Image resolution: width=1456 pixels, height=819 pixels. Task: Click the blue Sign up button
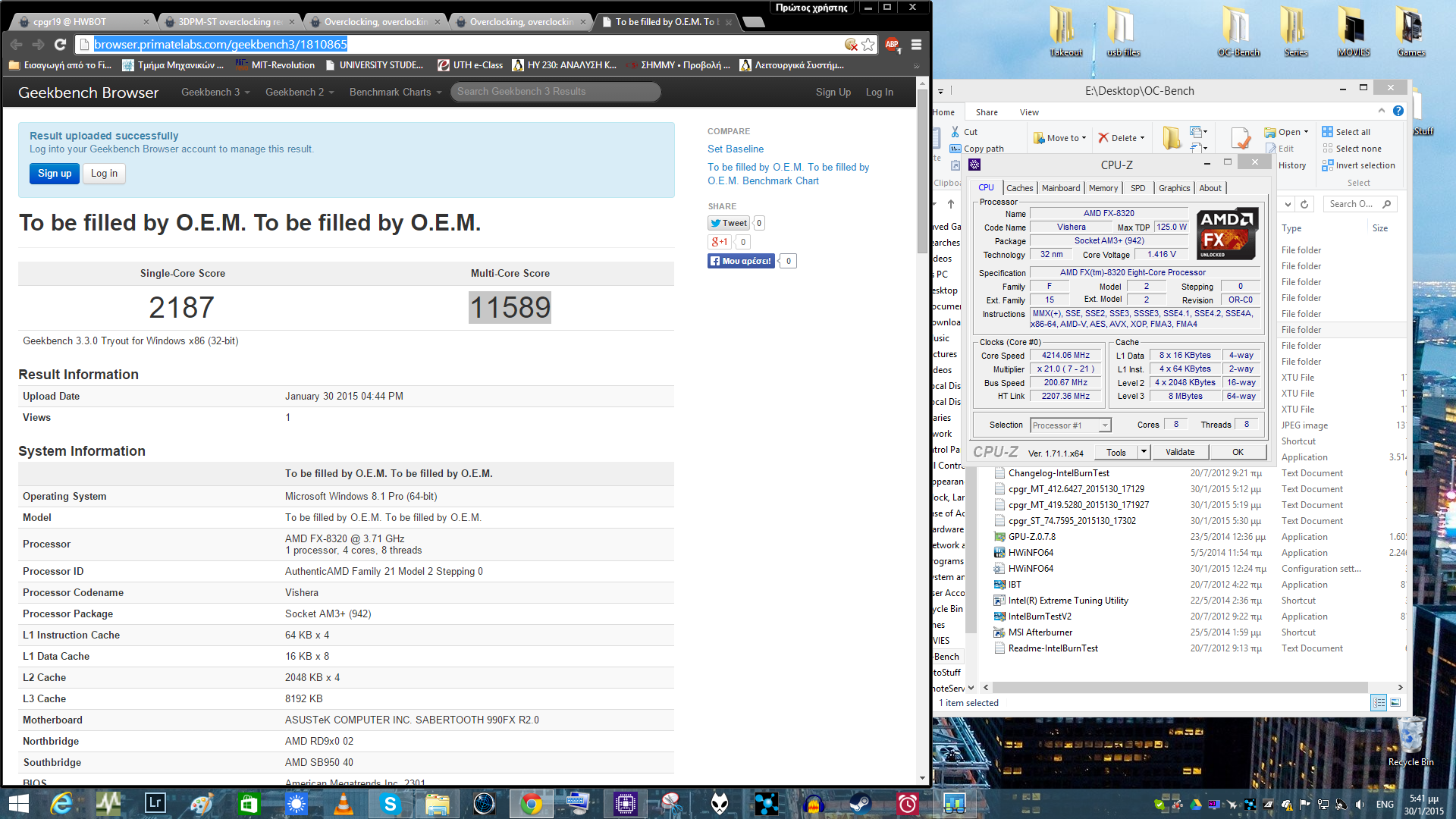pos(55,174)
